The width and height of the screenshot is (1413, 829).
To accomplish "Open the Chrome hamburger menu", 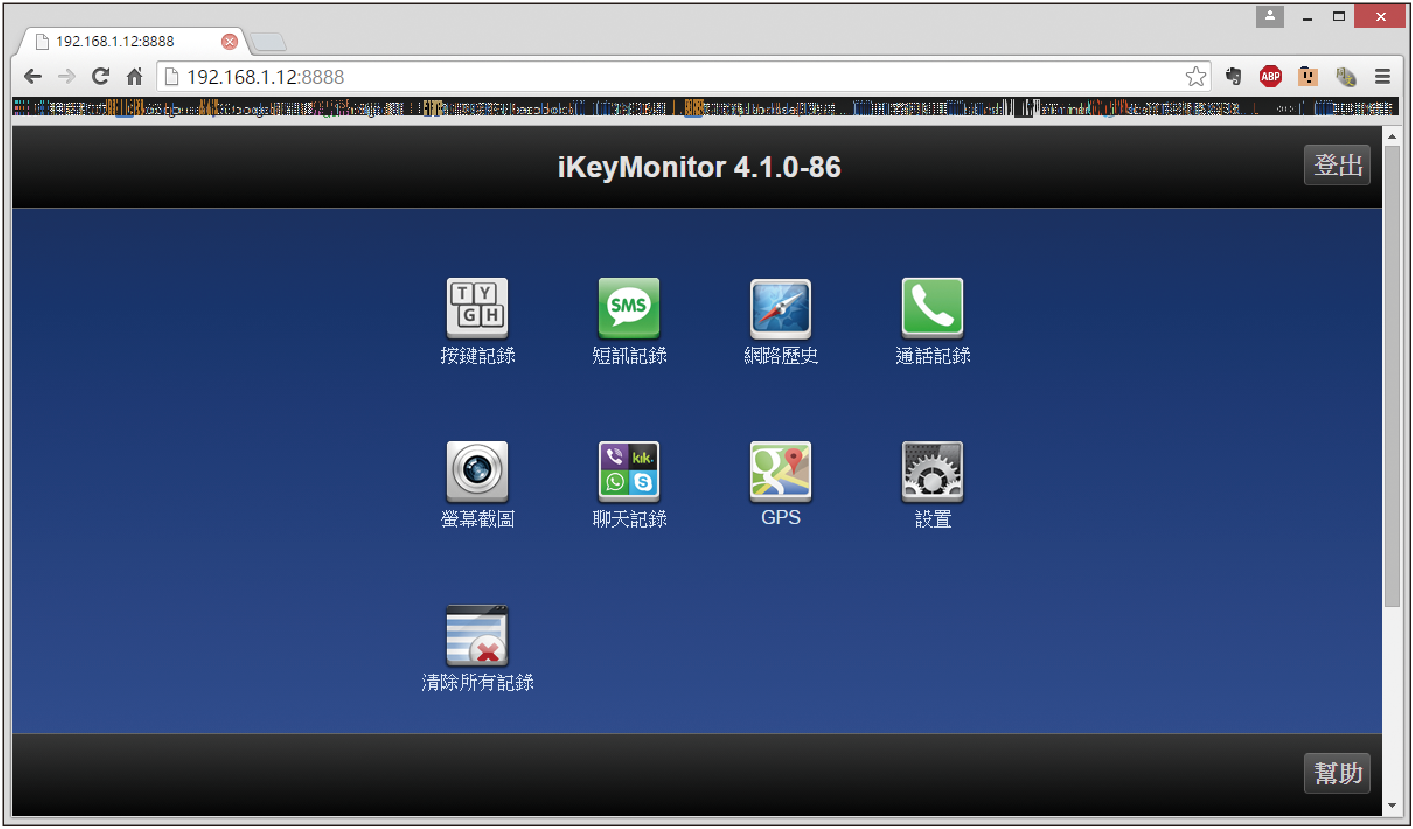I will tap(1382, 77).
